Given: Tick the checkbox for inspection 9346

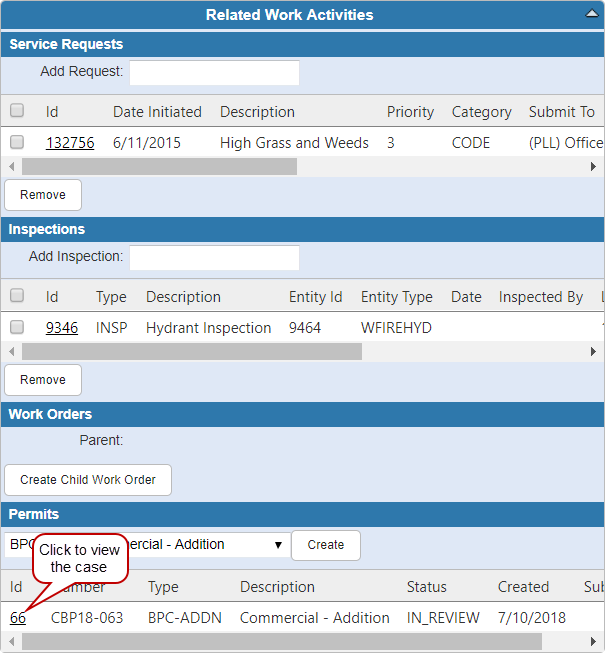Looking at the screenshot, I should pyautogui.click(x=17, y=328).
